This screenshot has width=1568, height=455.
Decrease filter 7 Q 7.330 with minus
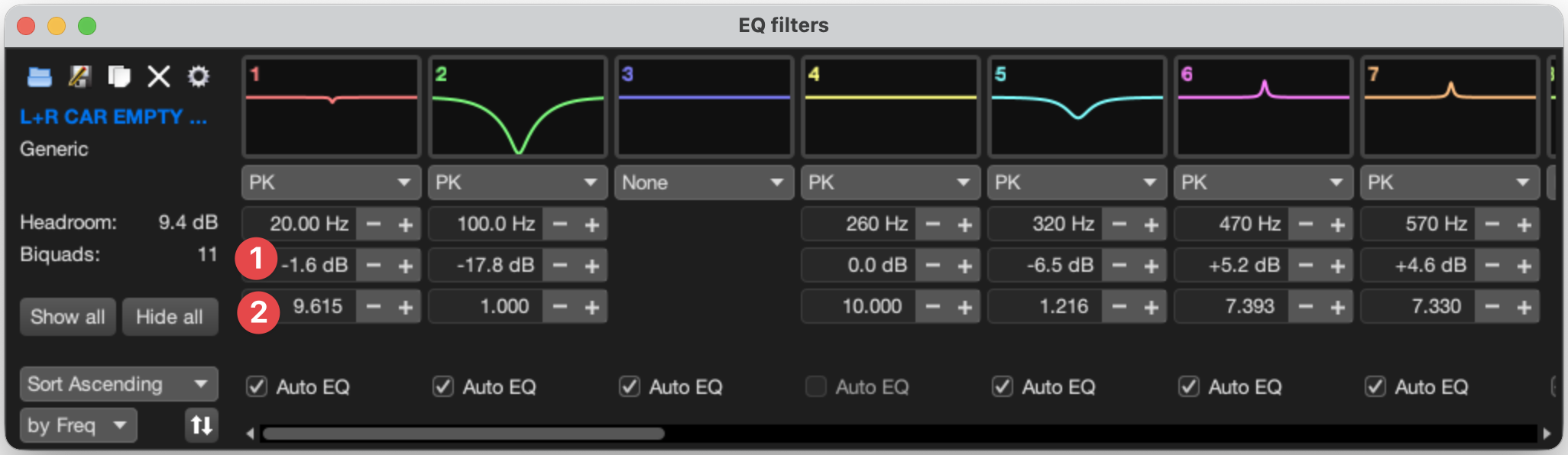[x=1492, y=307]
